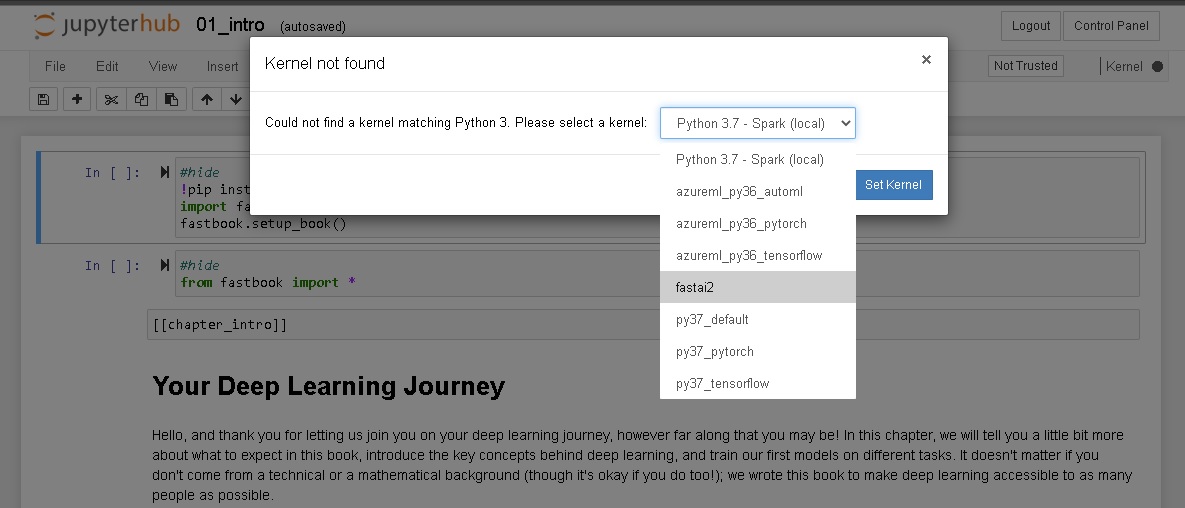Viewport: 1185px width, 508px height.
Task: Cut the selected cell with the scissors icon
Action: click(111, 99)
